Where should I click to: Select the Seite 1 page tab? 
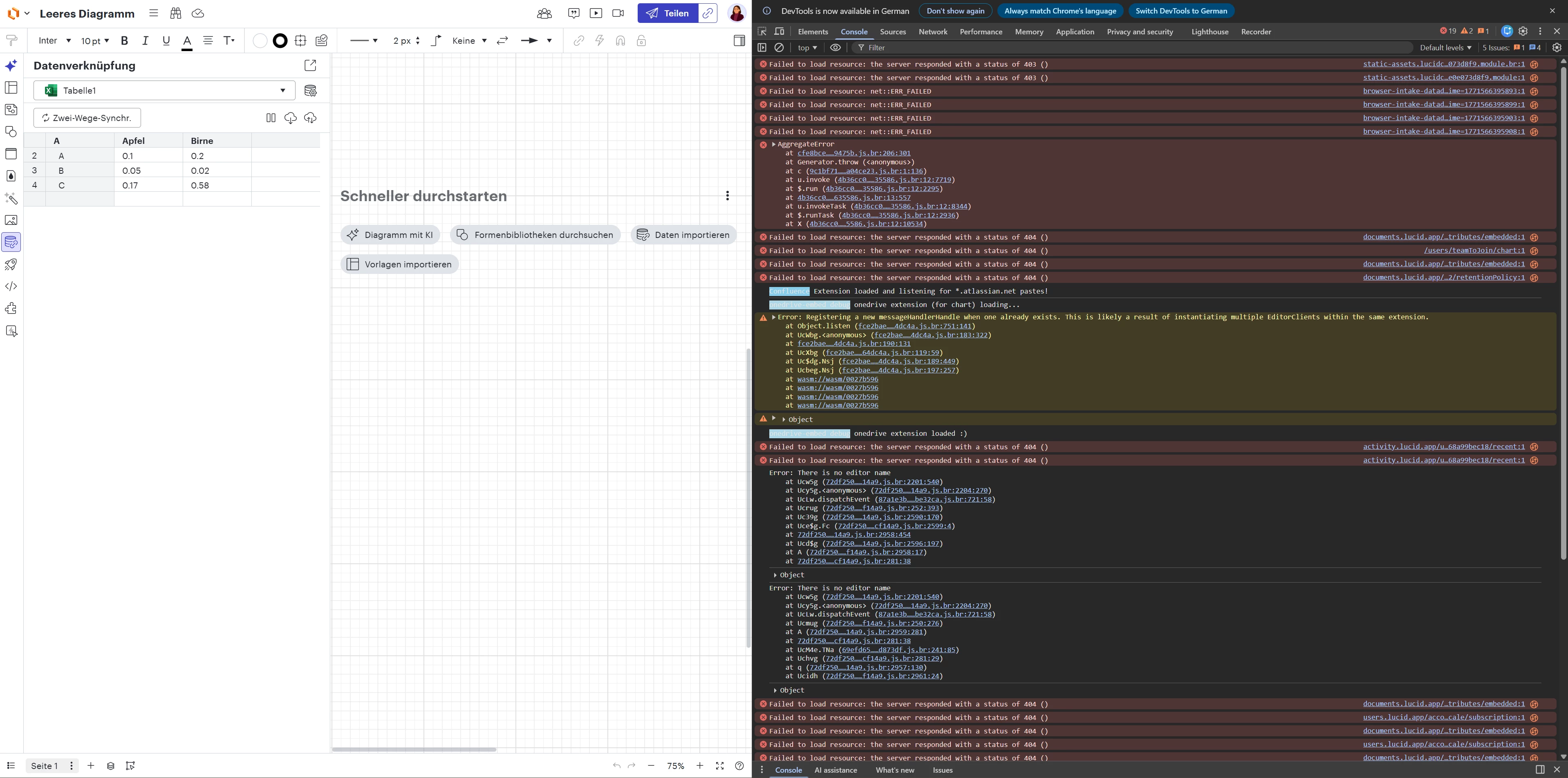coord(45,766)
